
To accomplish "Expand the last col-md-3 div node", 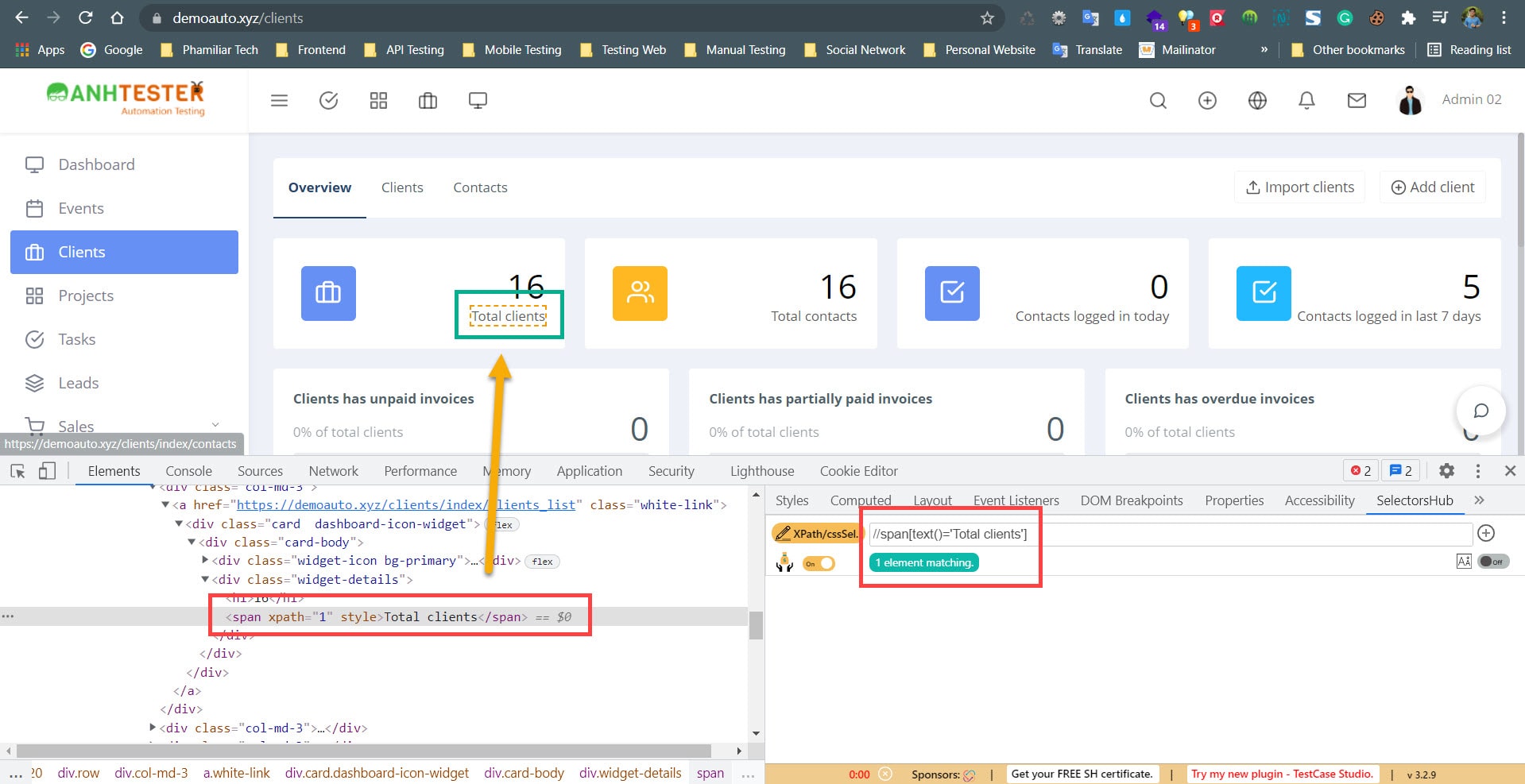I will [x=153, y=727].
